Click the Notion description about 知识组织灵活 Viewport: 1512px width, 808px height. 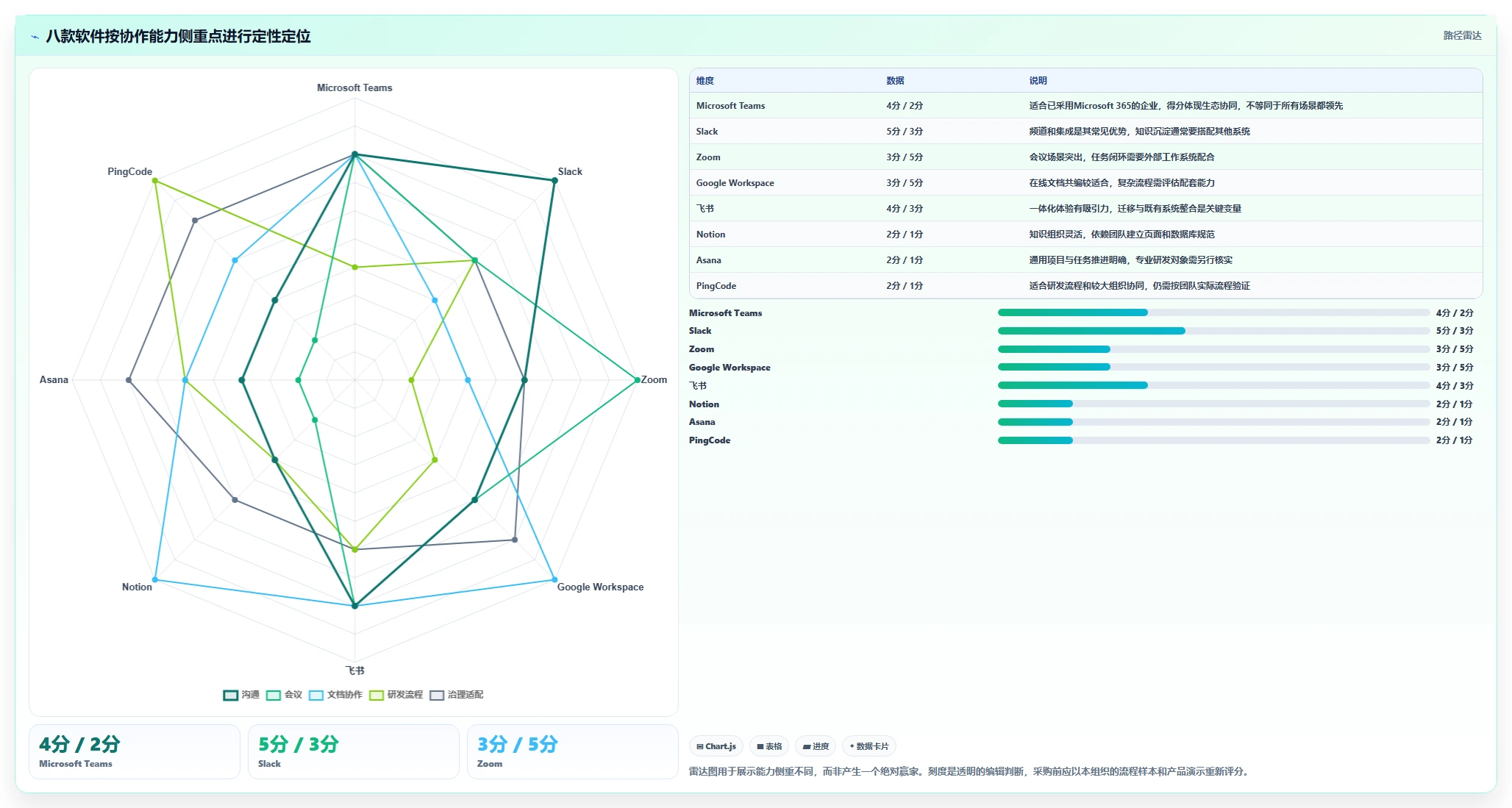point(1121,235)
